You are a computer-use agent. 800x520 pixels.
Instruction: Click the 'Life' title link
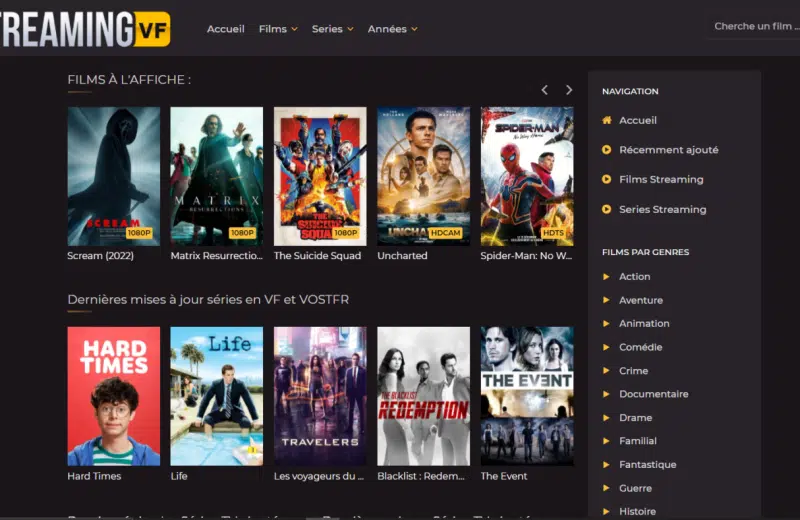click(179, 476)
